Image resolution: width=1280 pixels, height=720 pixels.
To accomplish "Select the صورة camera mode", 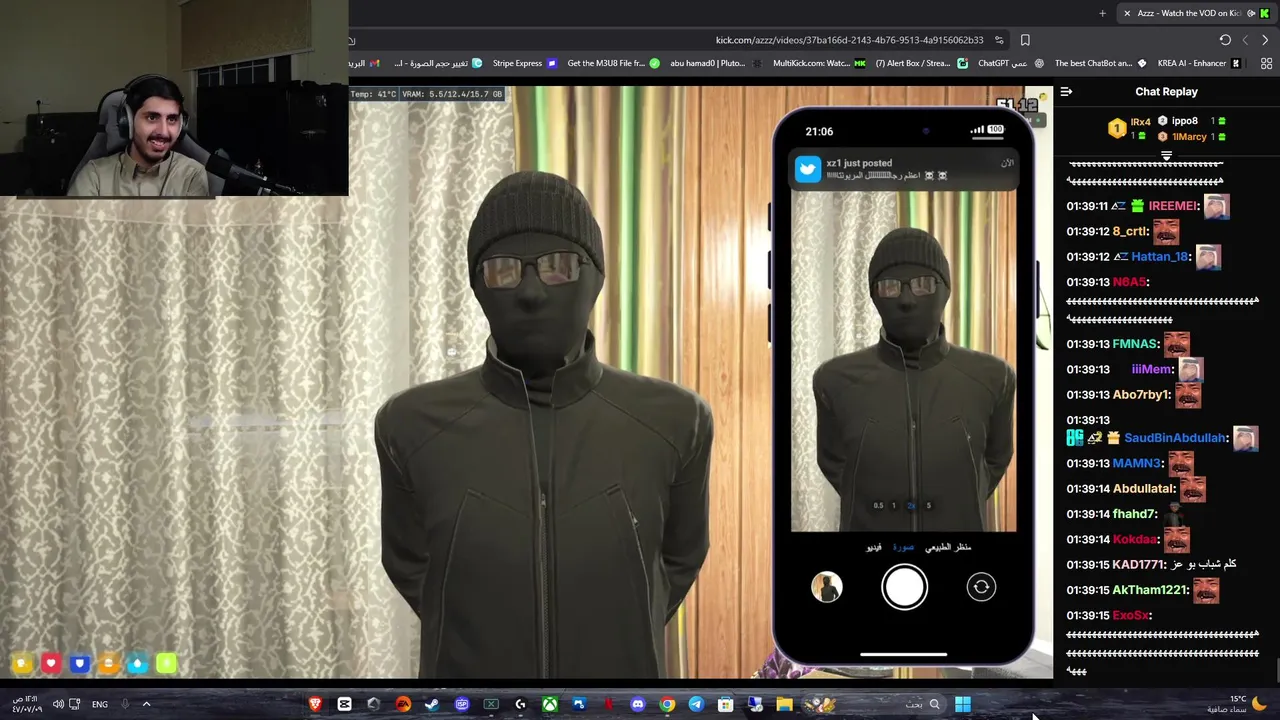I will pyautogui.click(x=903, y=547).
